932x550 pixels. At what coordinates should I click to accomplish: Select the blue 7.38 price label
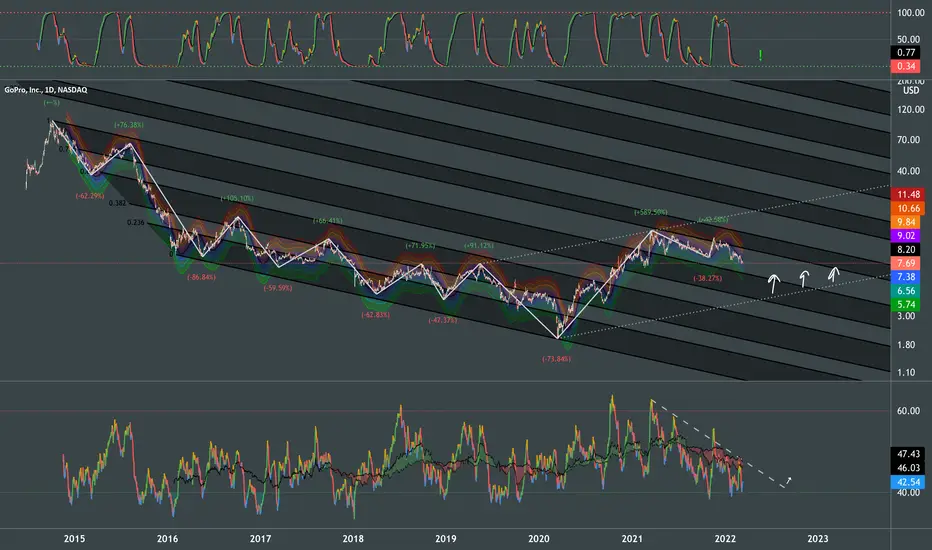point(906,276)
